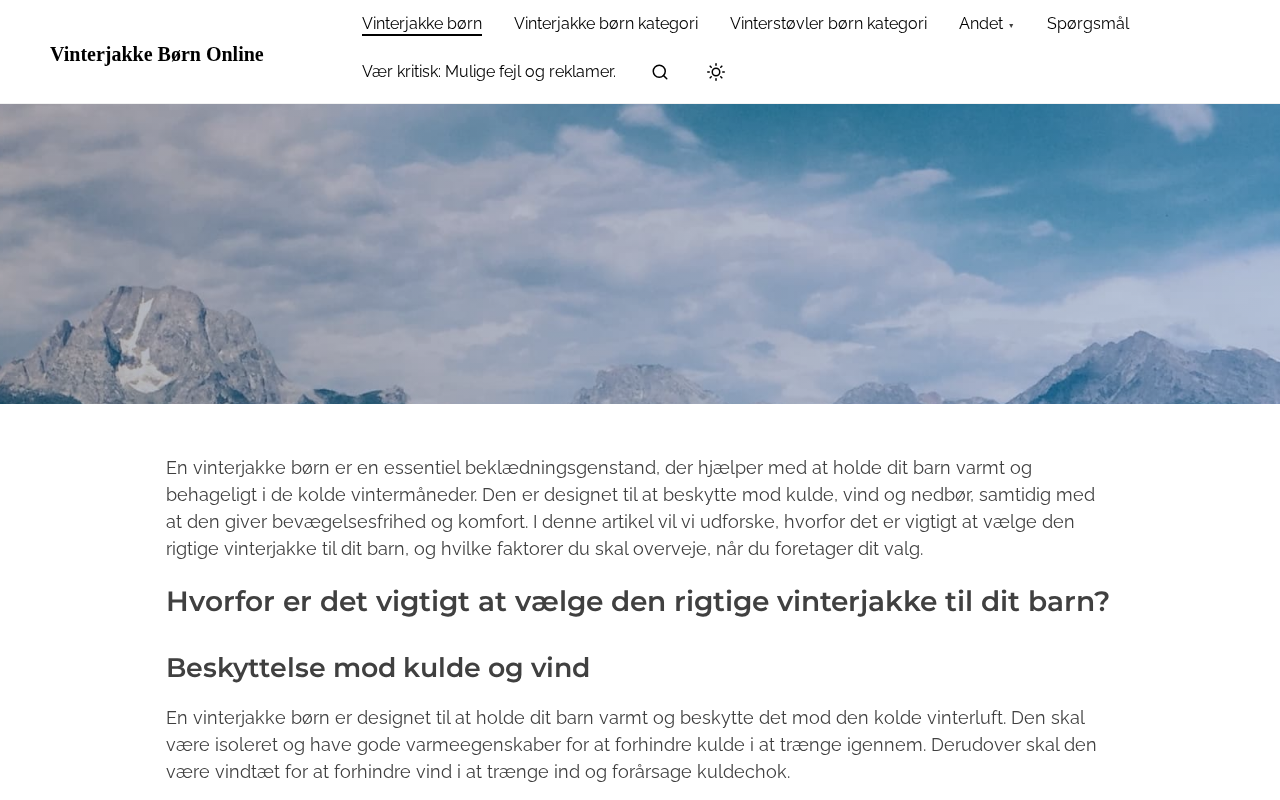The height and width of the screenshot is (800, 1280).
Task: Open the Vinterjakke børn menu item
Action: coord(422,24)
